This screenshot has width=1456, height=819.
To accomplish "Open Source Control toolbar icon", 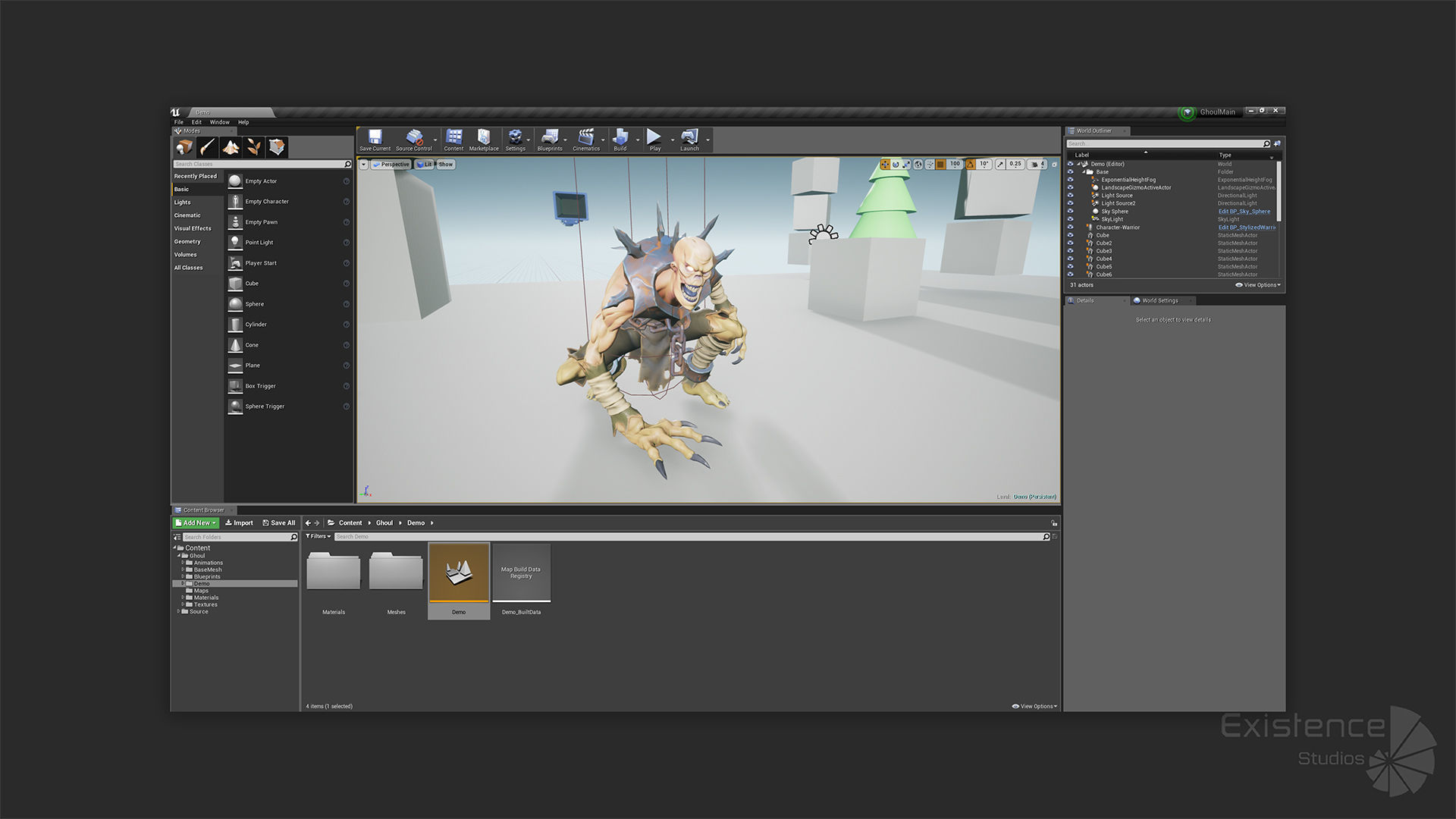I will point(413,140).
